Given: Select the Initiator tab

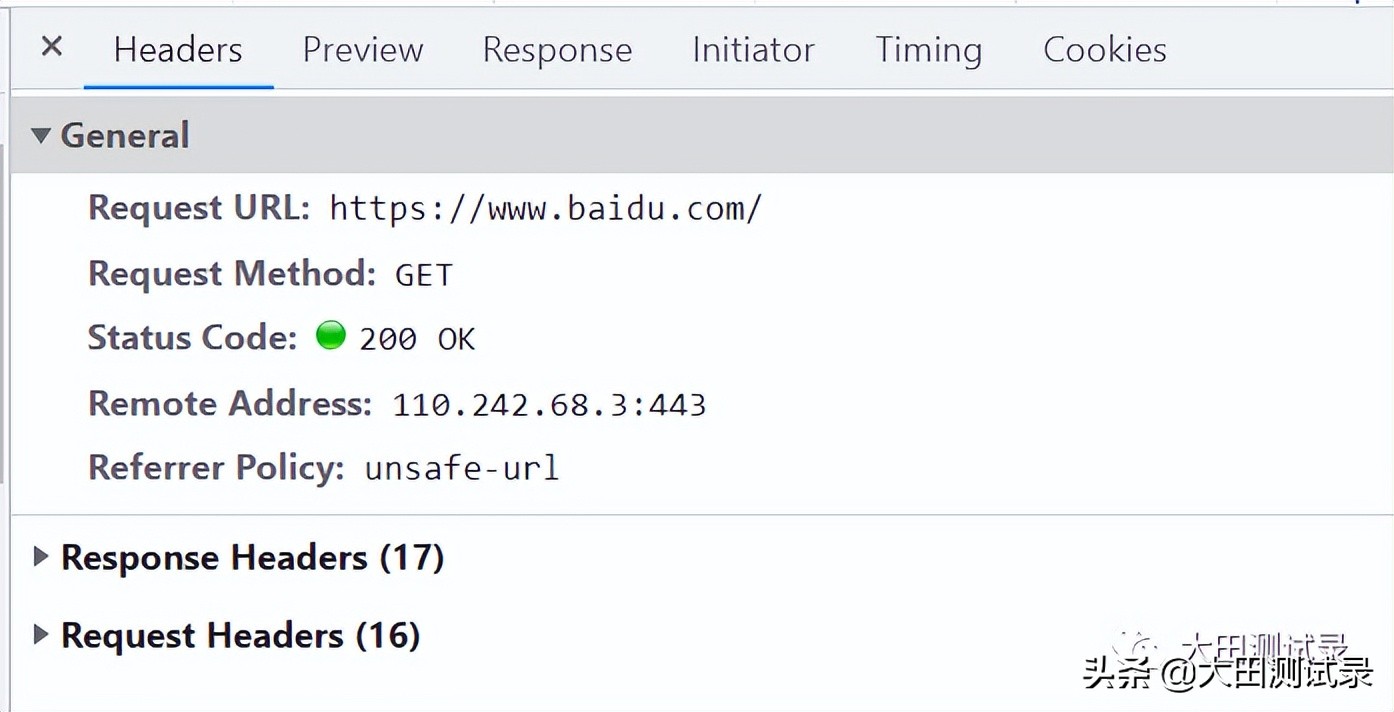Looking at the screenshot, I should coord(753,50).
